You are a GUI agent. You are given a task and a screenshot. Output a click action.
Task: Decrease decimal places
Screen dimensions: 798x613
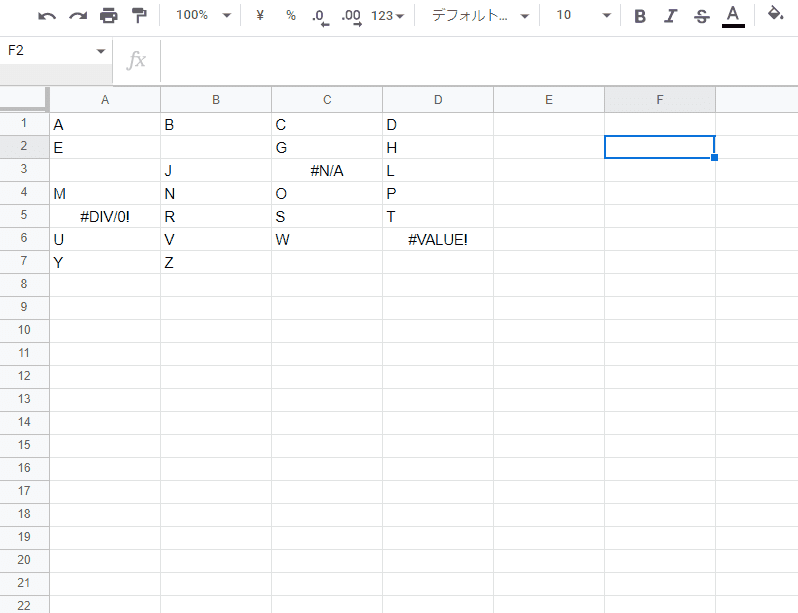[x=320, y=17]
